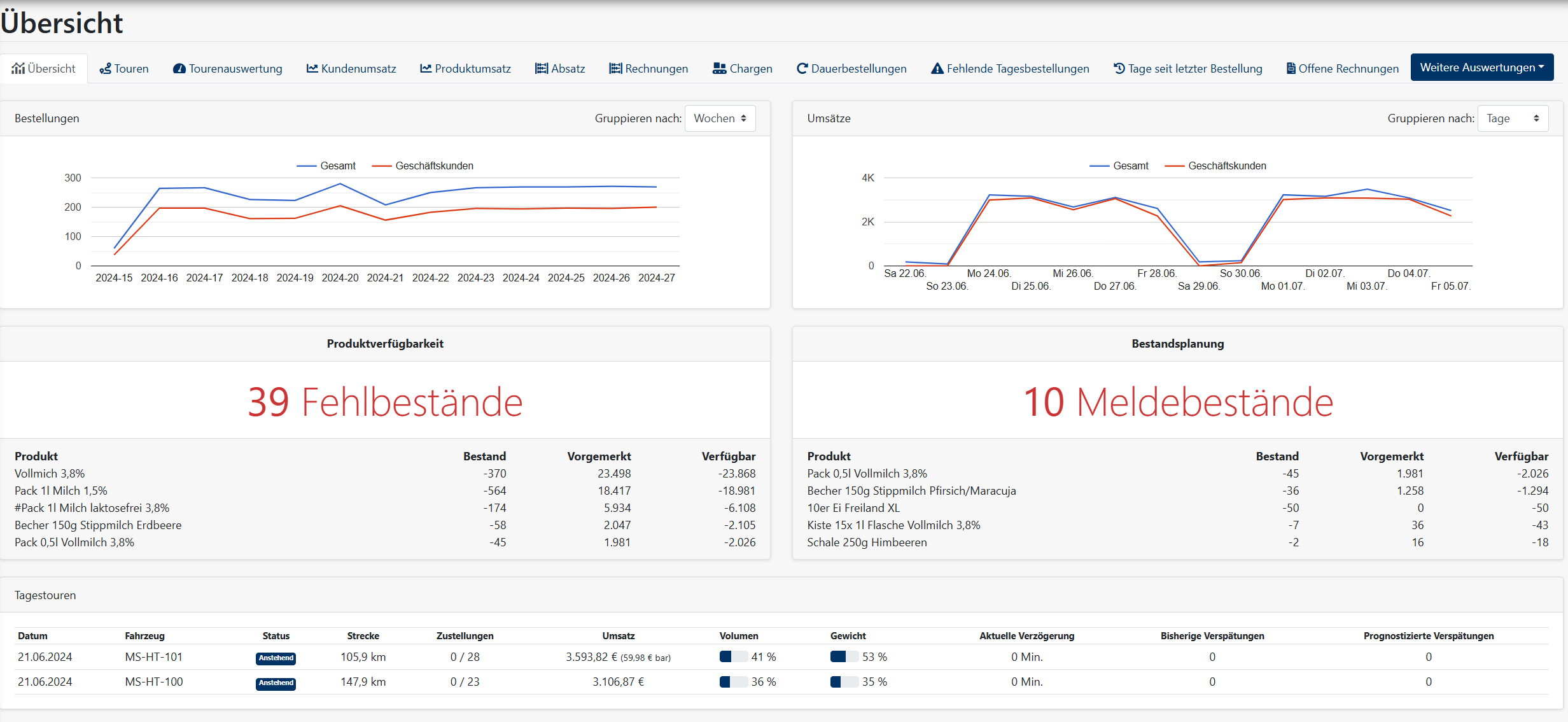The height and width of the screenshot is (722, 1568).
Task: Click the Offene Rechnungen document icon
Action: (1291, 68)
